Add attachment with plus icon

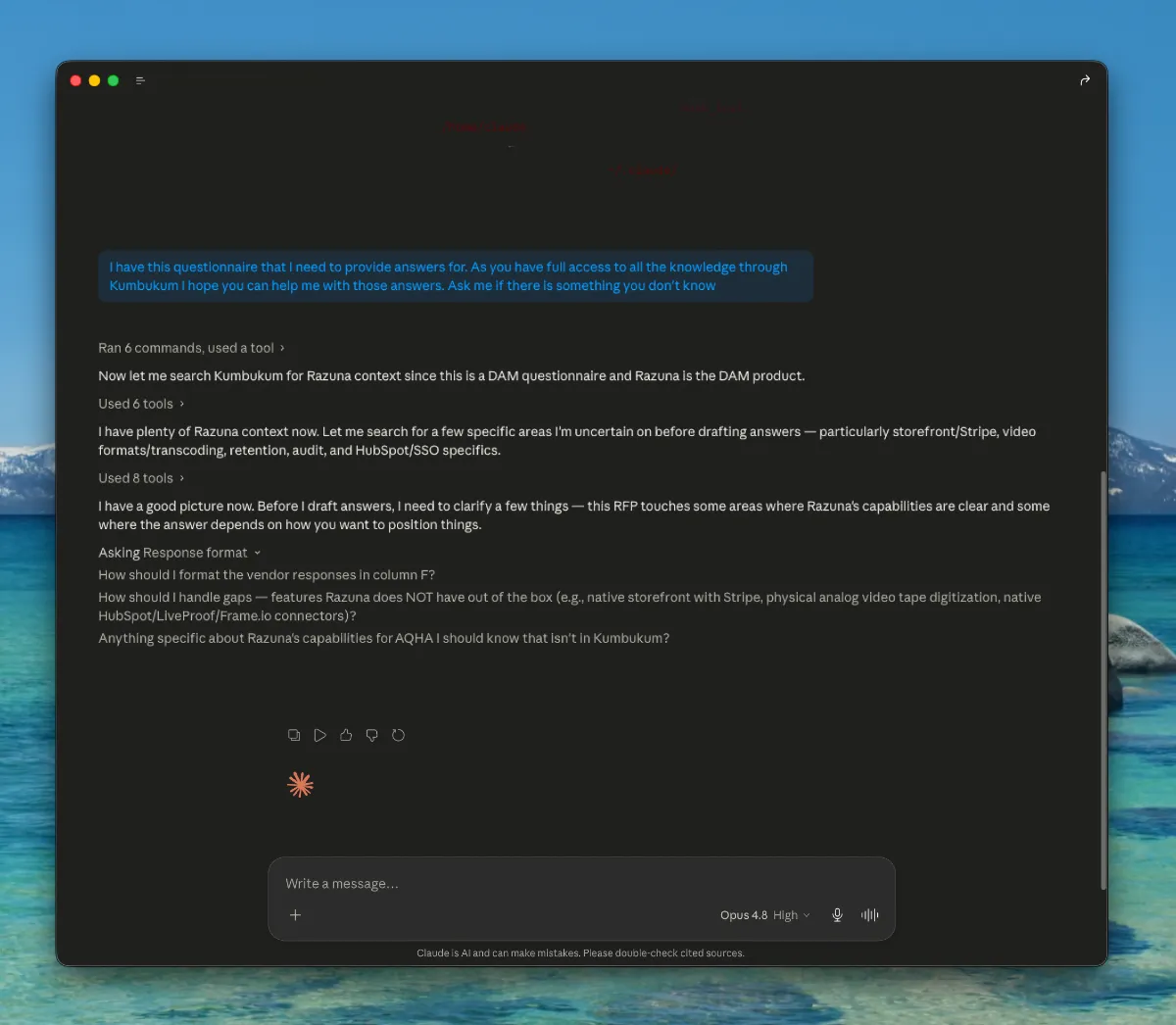coord(295,915)
